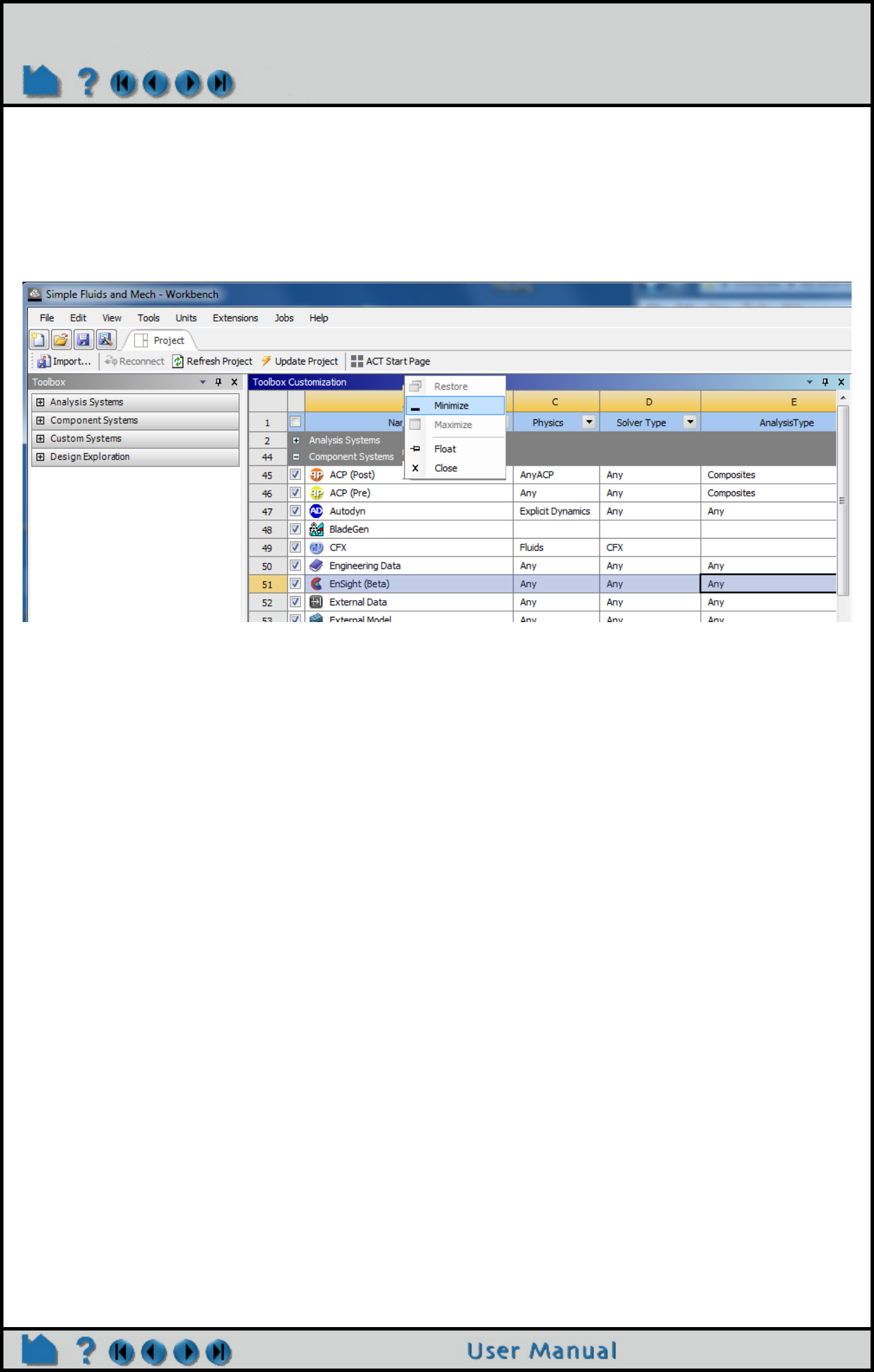Click the Reconnect toolbar button
Viewport: 874px width, 1372px height.
pos(134,361)
